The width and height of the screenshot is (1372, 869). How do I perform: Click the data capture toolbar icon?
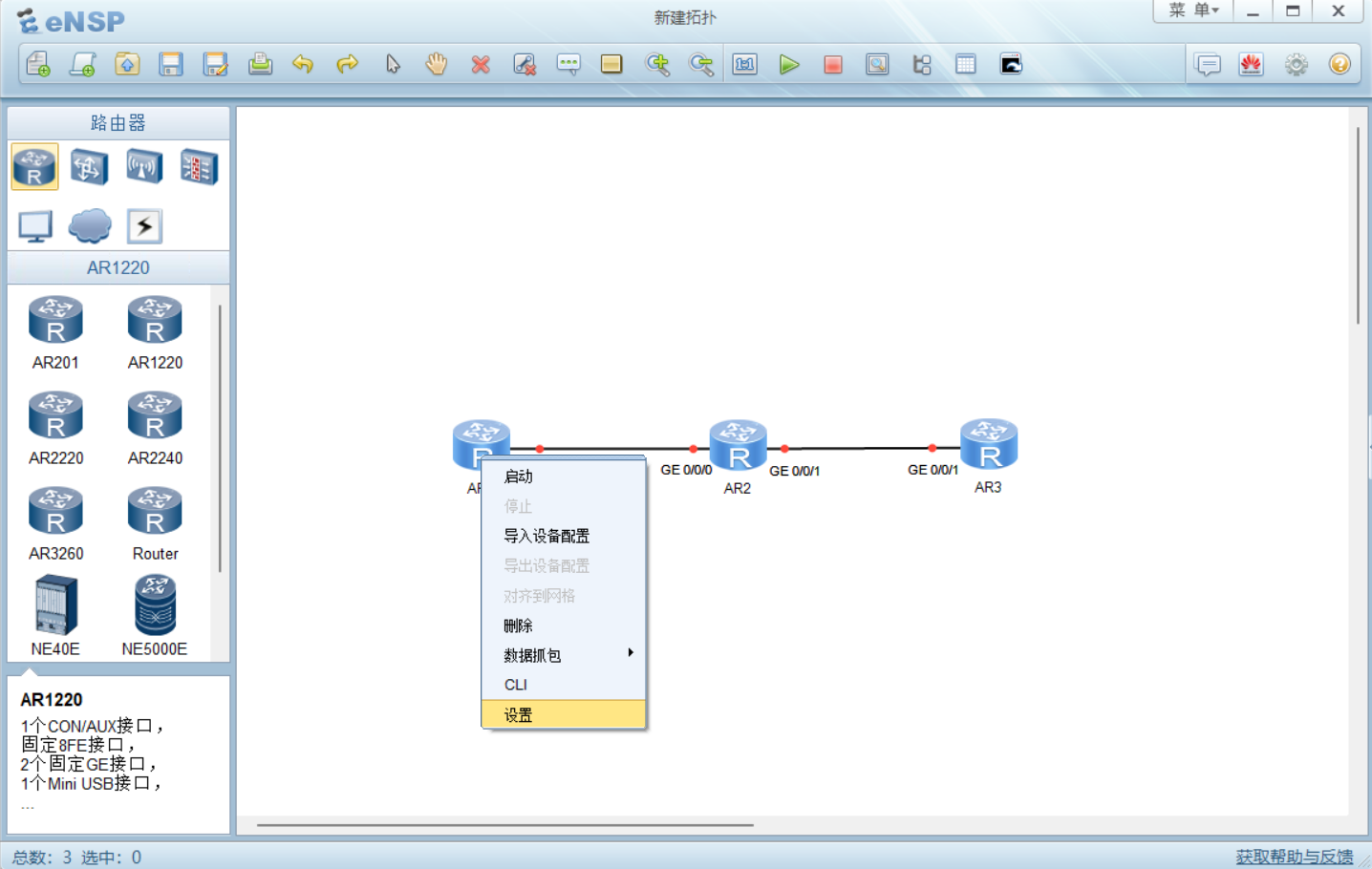(877, 64)
